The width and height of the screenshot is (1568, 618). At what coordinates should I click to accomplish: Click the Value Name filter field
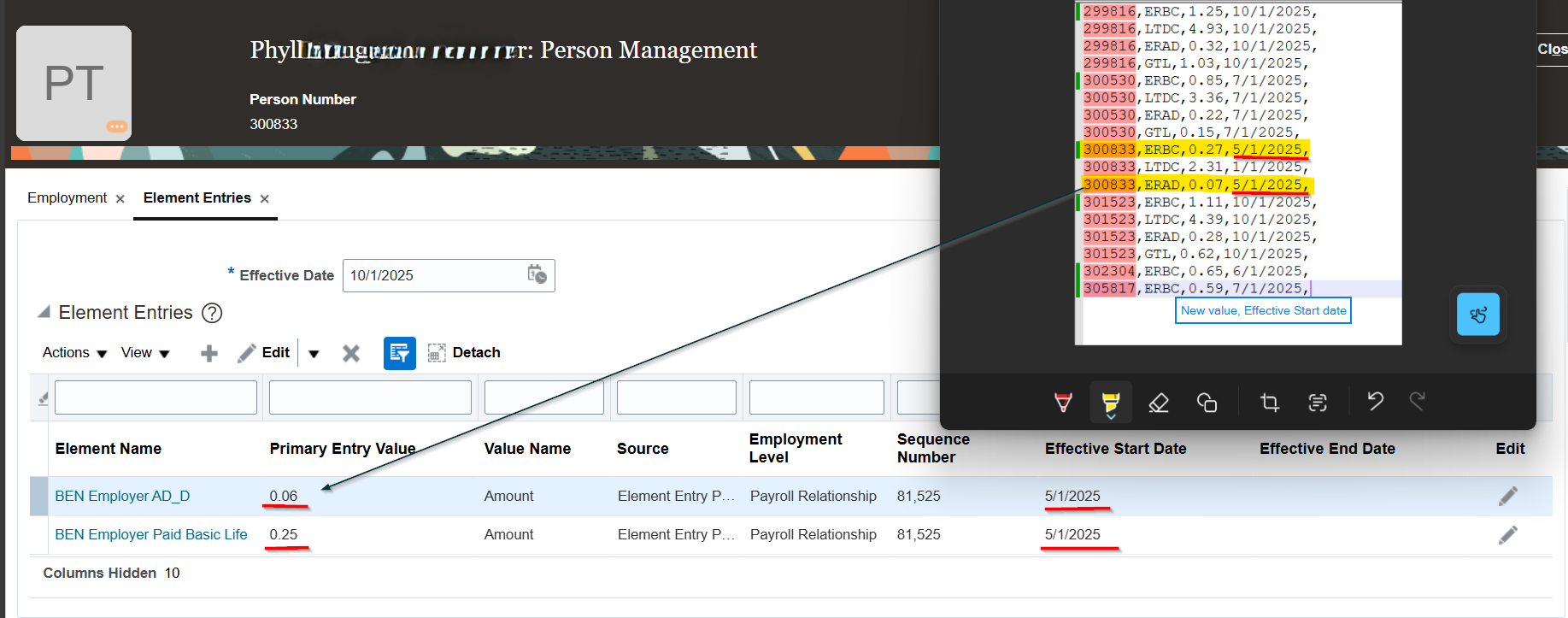tap(544, 397)
